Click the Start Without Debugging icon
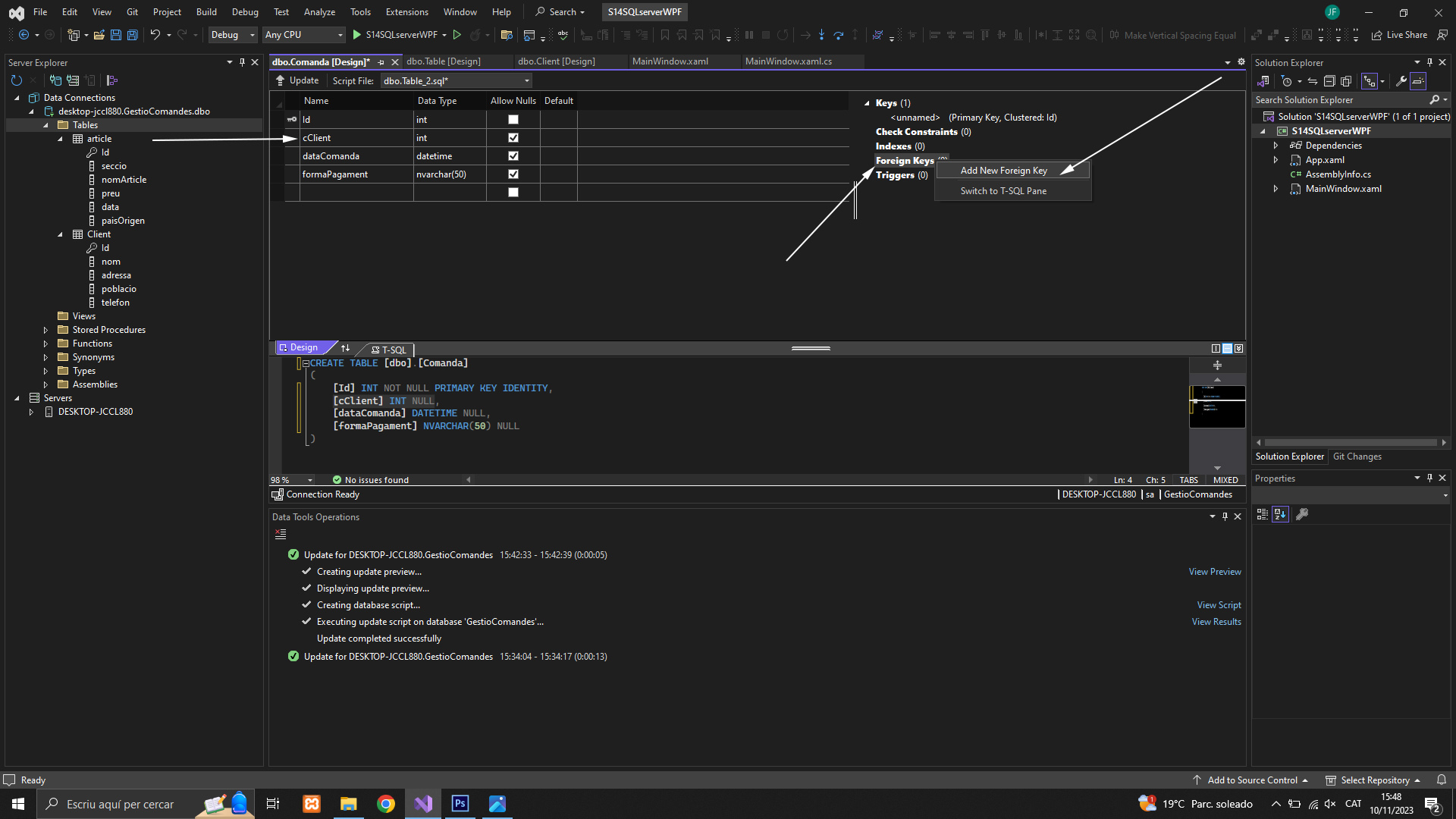 coord(457,35)
